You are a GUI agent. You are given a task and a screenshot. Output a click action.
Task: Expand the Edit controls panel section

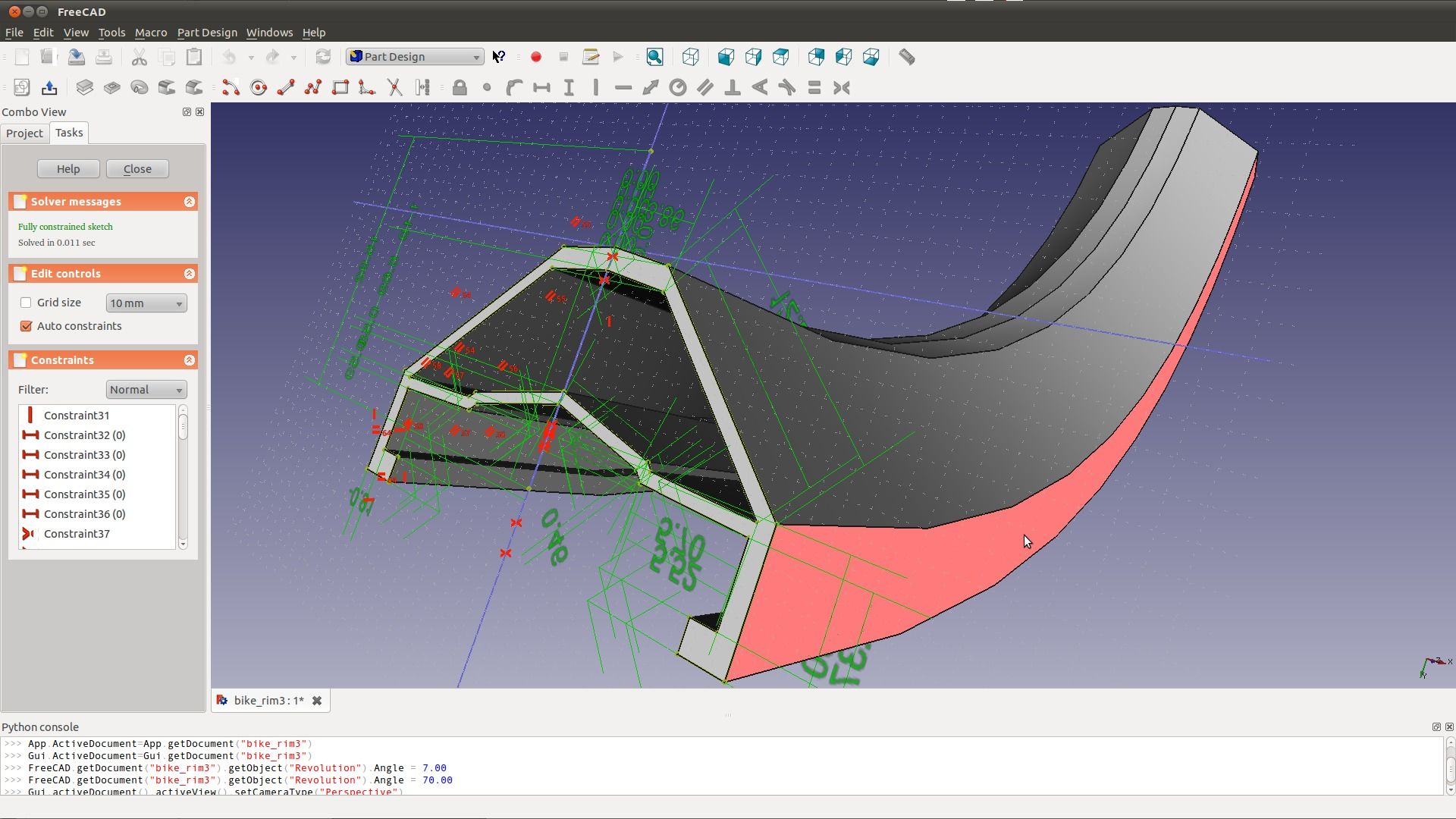[188, 272]
